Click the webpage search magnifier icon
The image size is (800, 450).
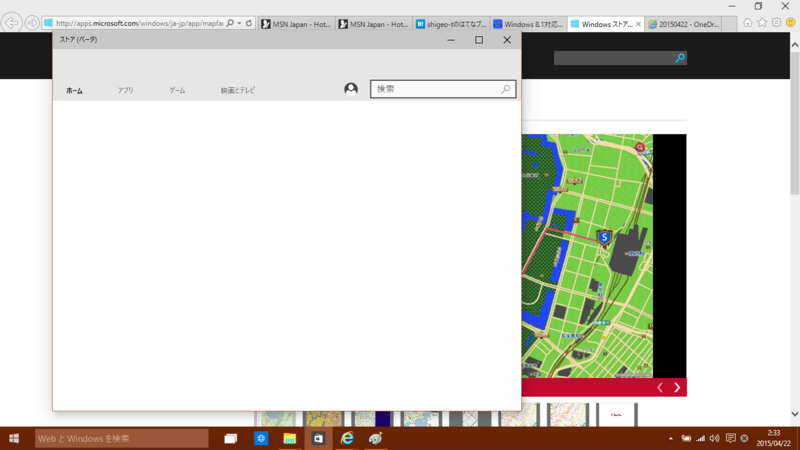point(680,58)
